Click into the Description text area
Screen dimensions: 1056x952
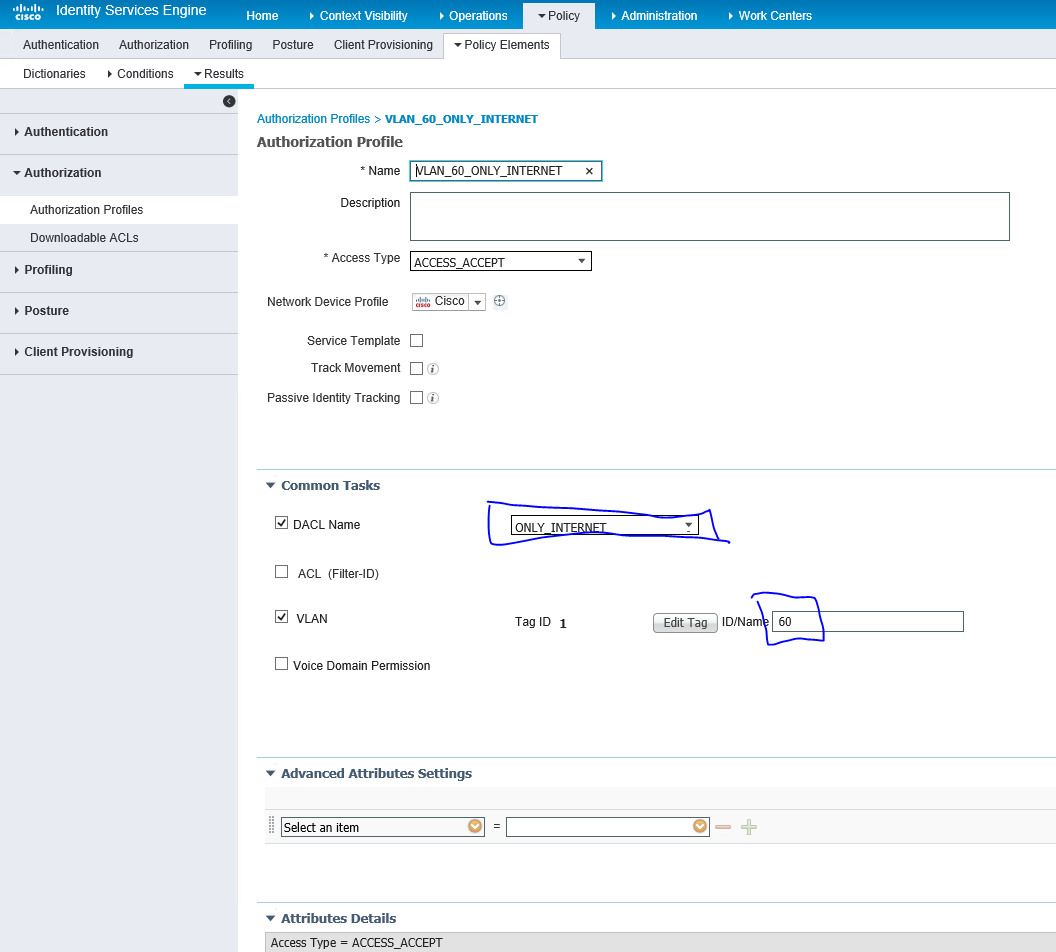709,216
